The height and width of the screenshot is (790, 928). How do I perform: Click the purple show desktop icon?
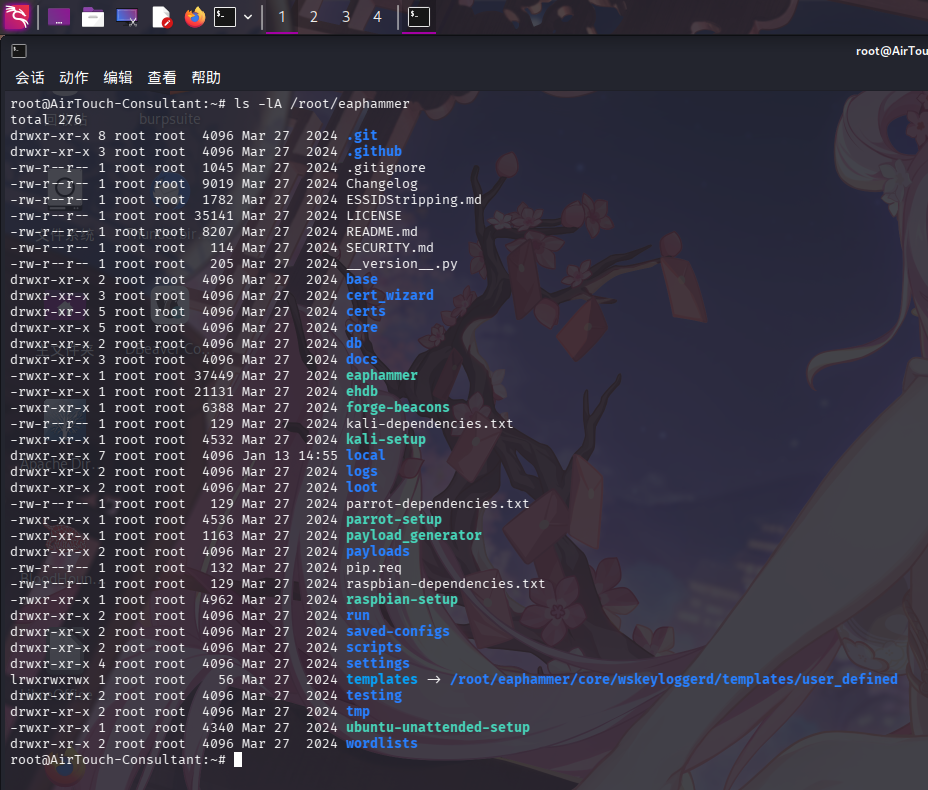point(59,17)
